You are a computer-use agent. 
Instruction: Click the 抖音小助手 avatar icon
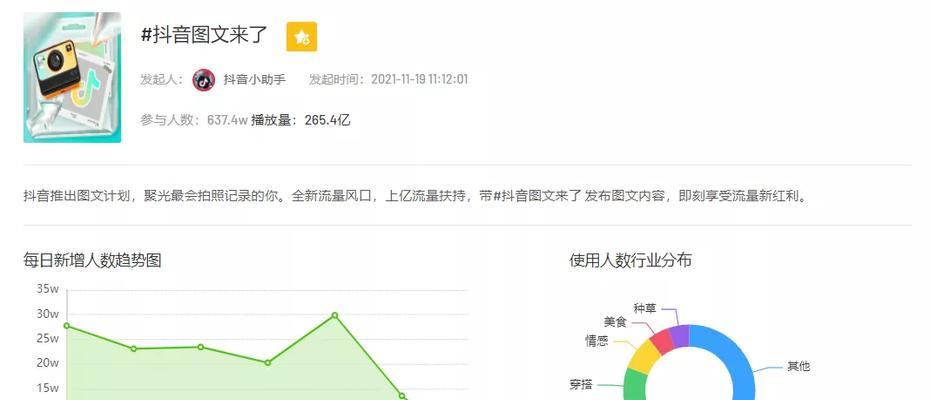click(203, 80)
